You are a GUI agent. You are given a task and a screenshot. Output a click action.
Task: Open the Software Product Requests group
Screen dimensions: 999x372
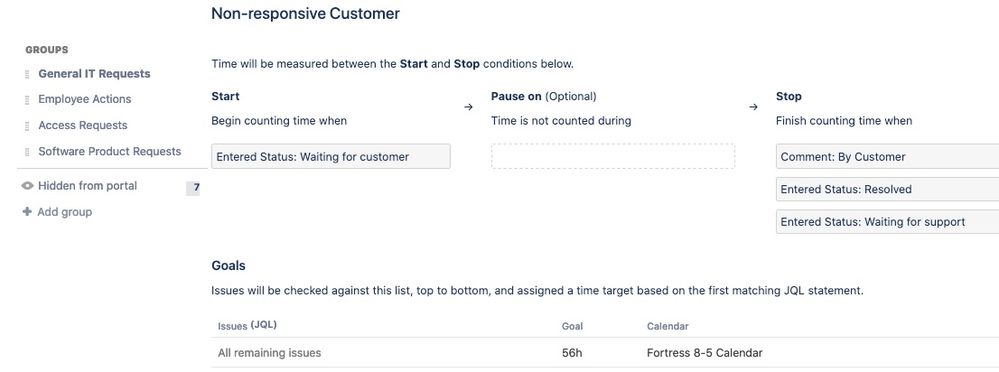click(x=110, y=152)
